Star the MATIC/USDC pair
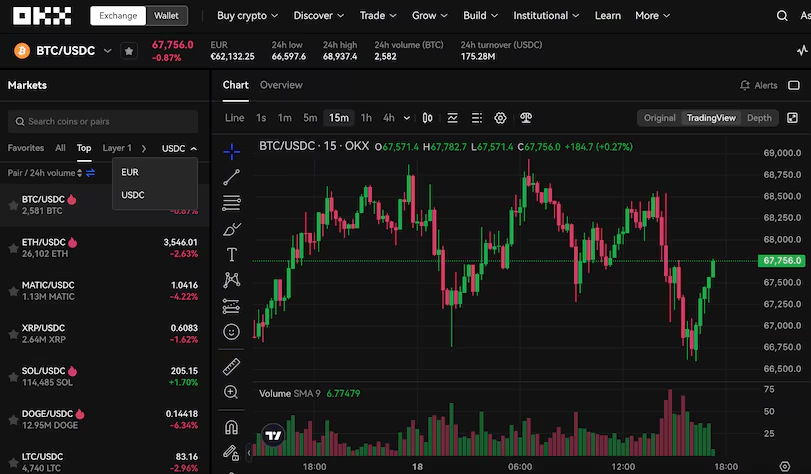The height and width of the screenshot is (474, 811). (x=13, y=291)
